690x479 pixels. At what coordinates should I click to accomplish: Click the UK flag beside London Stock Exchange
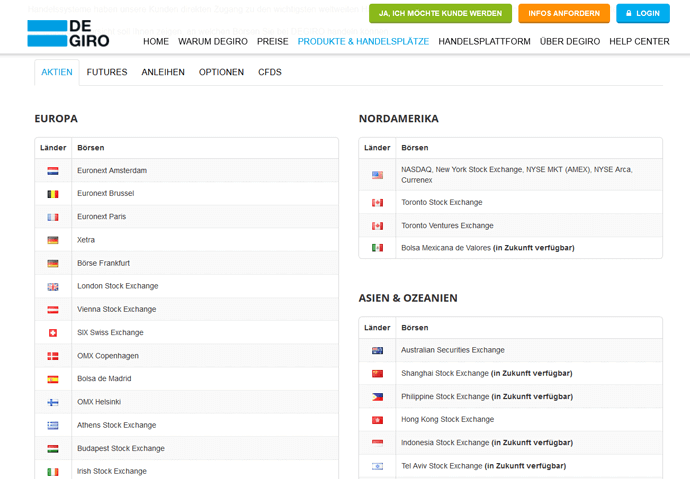pyautogui.click(x=53, y=287)
